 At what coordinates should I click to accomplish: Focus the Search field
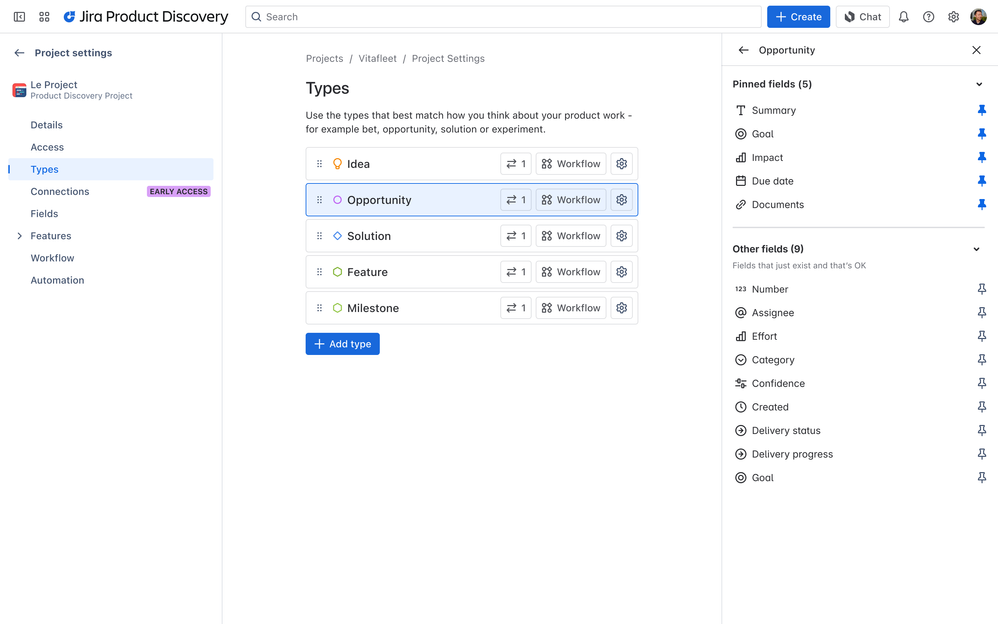pos(503,17)
